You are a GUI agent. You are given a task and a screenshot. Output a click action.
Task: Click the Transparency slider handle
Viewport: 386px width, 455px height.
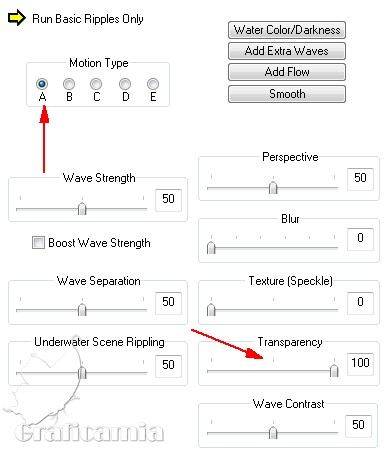click(334, 370)
